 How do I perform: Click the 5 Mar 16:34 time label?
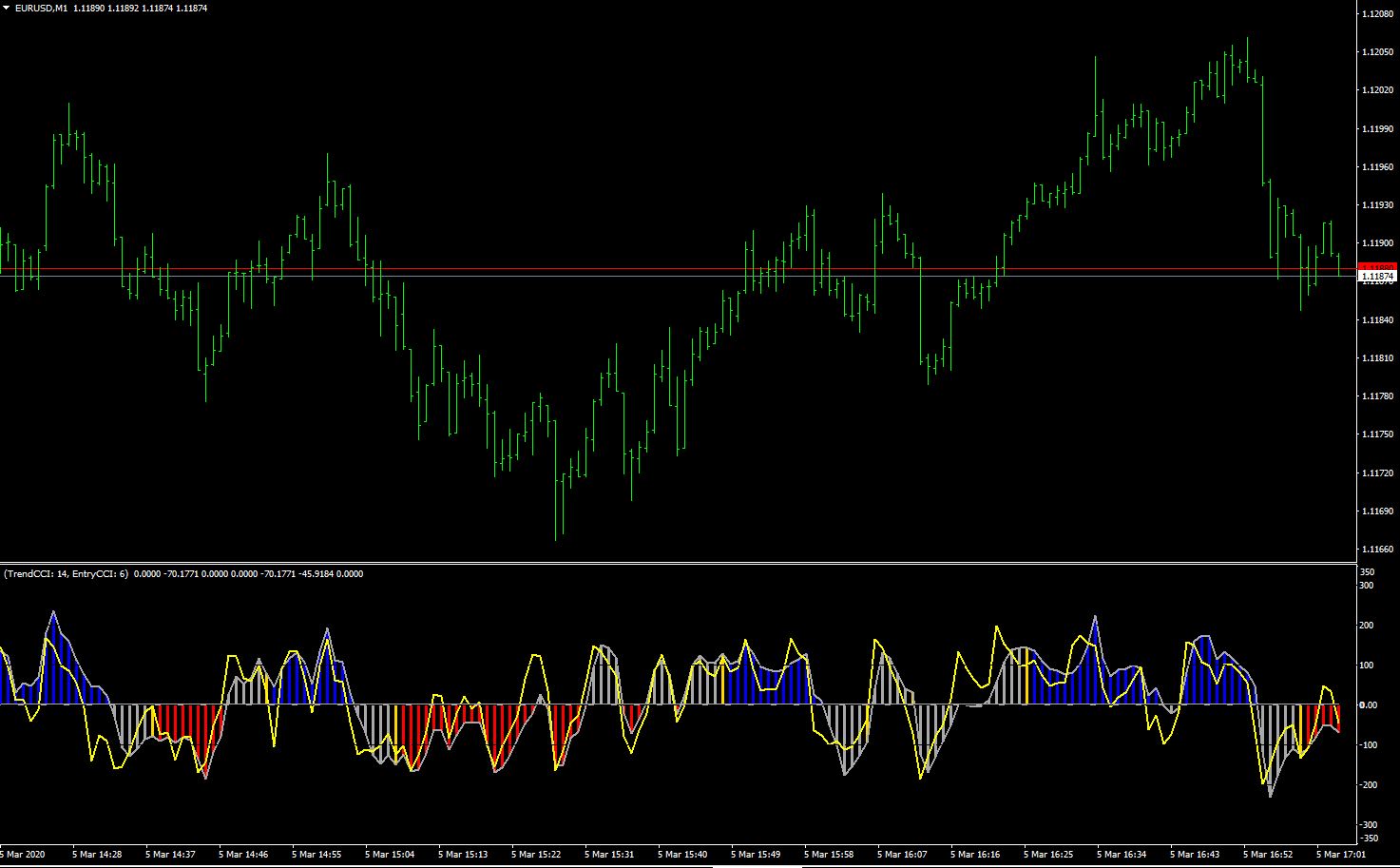click(1122, 854)
